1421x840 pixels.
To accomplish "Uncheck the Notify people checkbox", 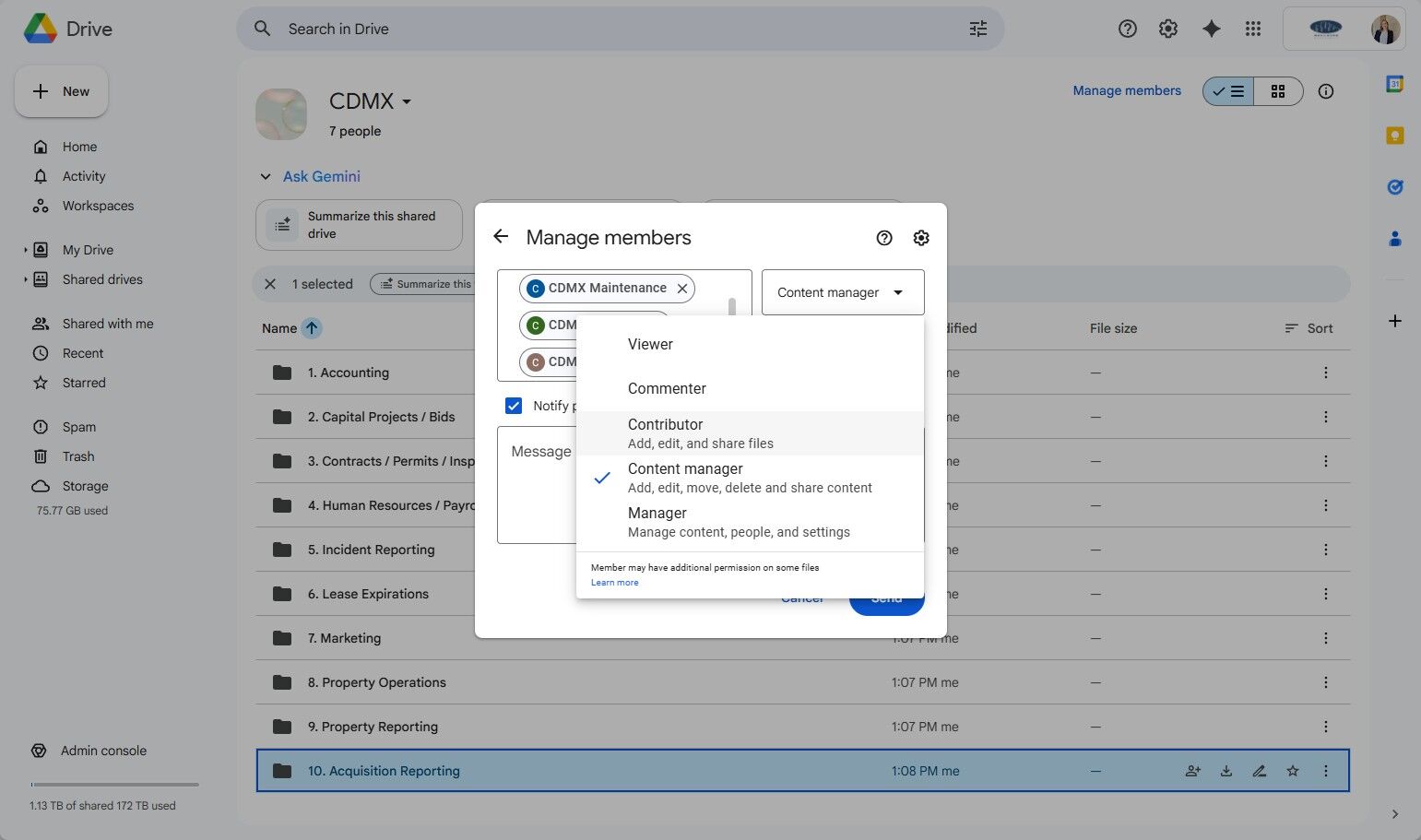I will (x=514, y=406).
